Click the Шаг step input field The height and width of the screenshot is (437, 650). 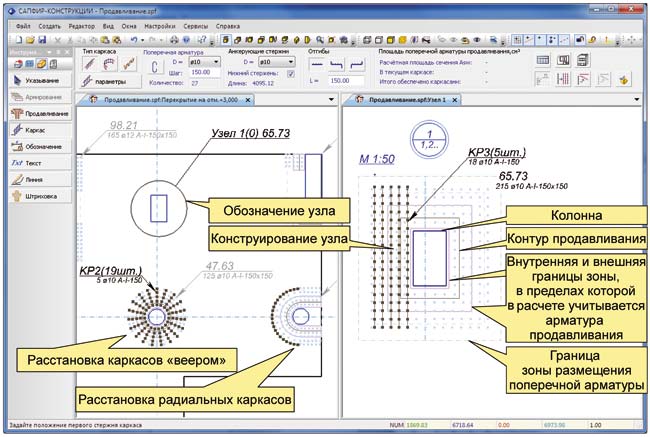pyautogui.click(x=205, y=73)
